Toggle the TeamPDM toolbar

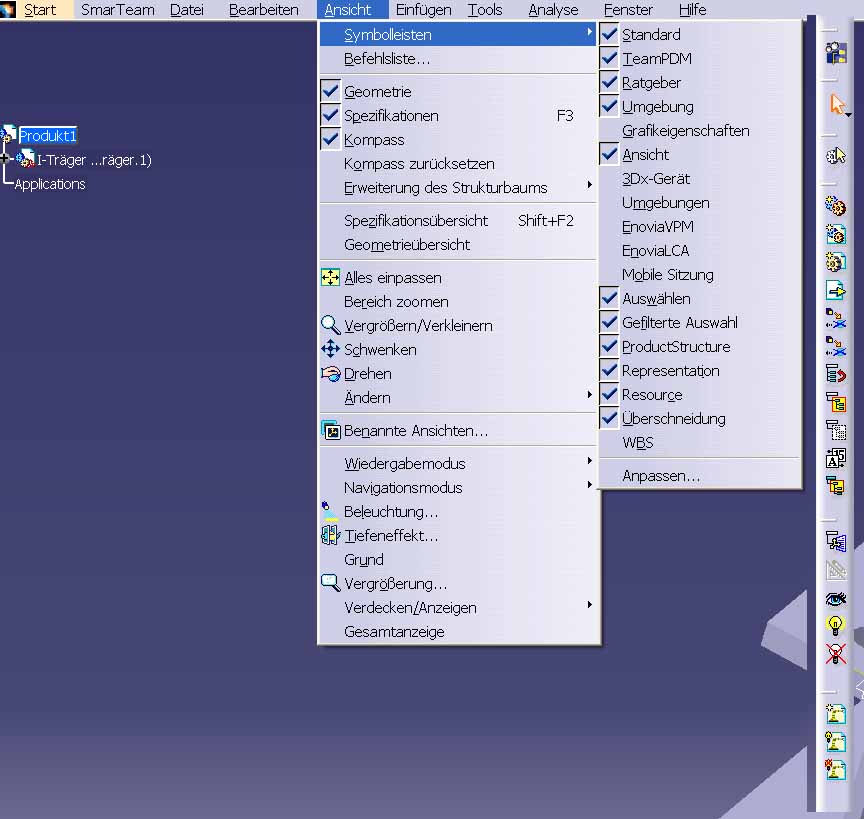coord(700,58)
